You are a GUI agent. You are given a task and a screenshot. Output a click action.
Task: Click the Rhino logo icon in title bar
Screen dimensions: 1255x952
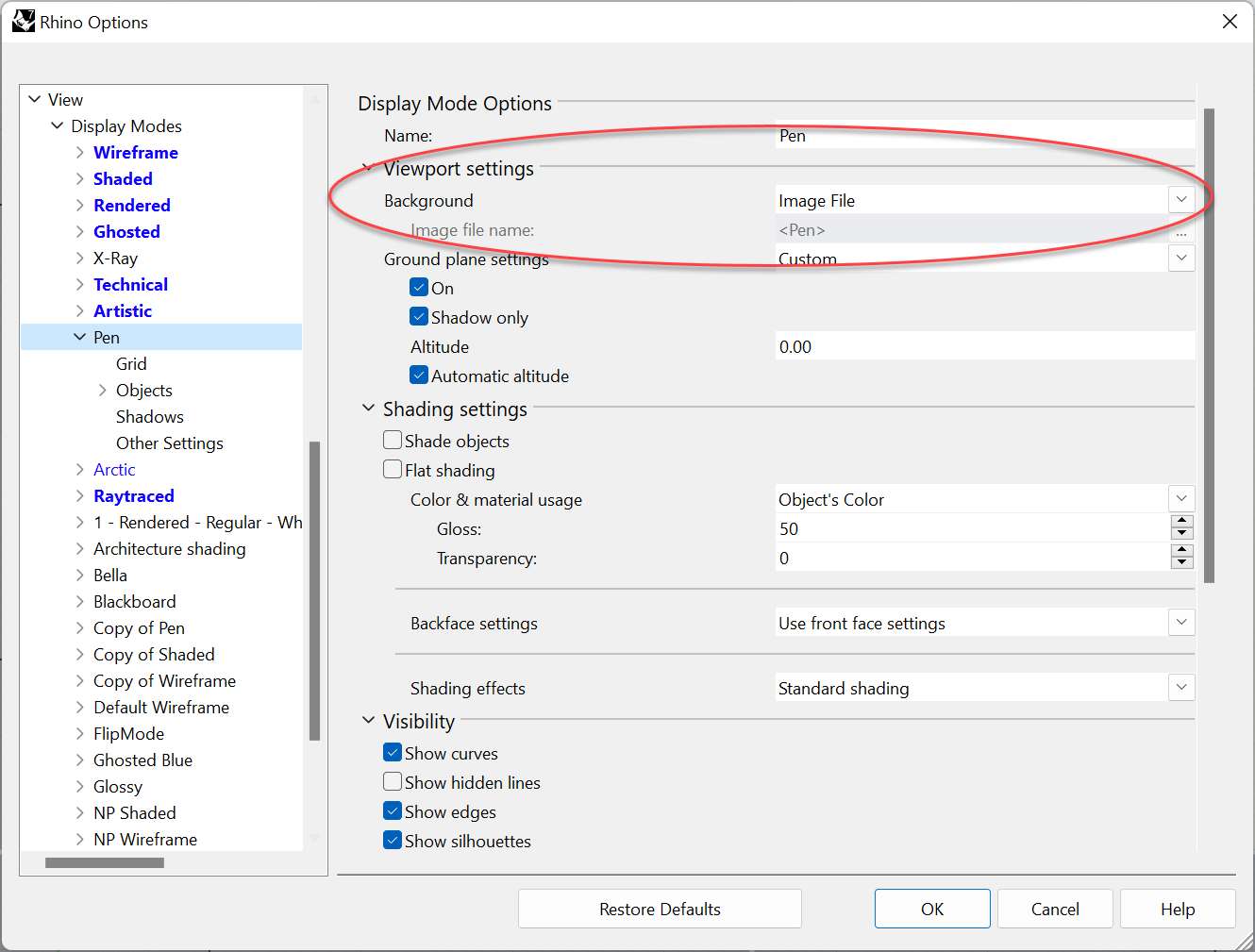click(x=23, y=21)
